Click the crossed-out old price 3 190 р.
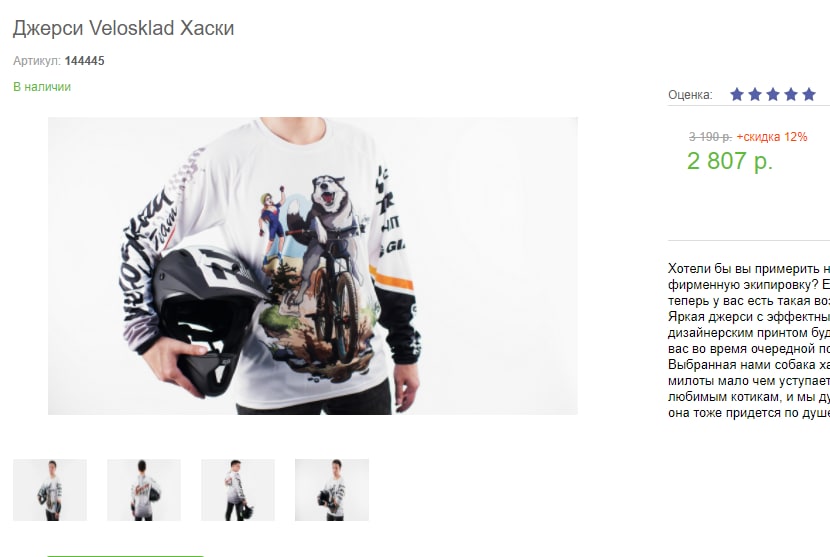 710,137
